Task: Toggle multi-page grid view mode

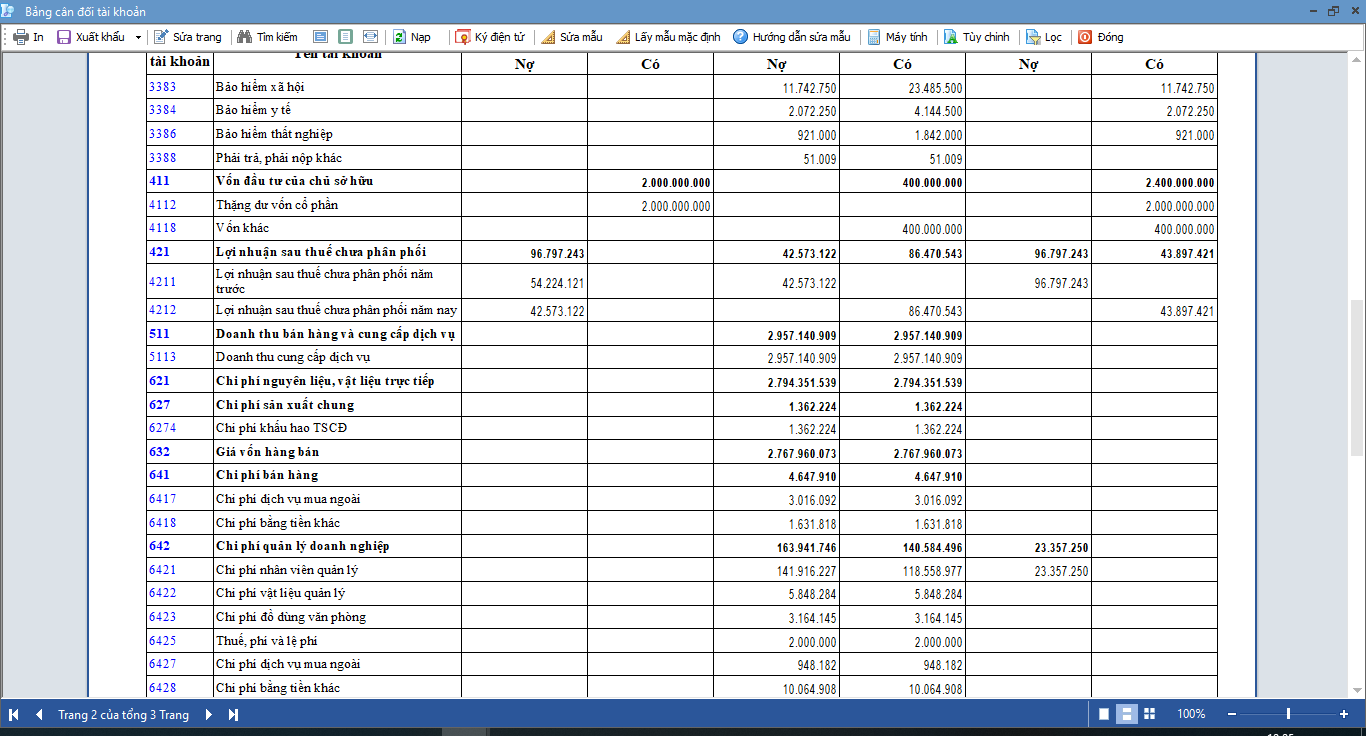Action: tap(1149, 714)
